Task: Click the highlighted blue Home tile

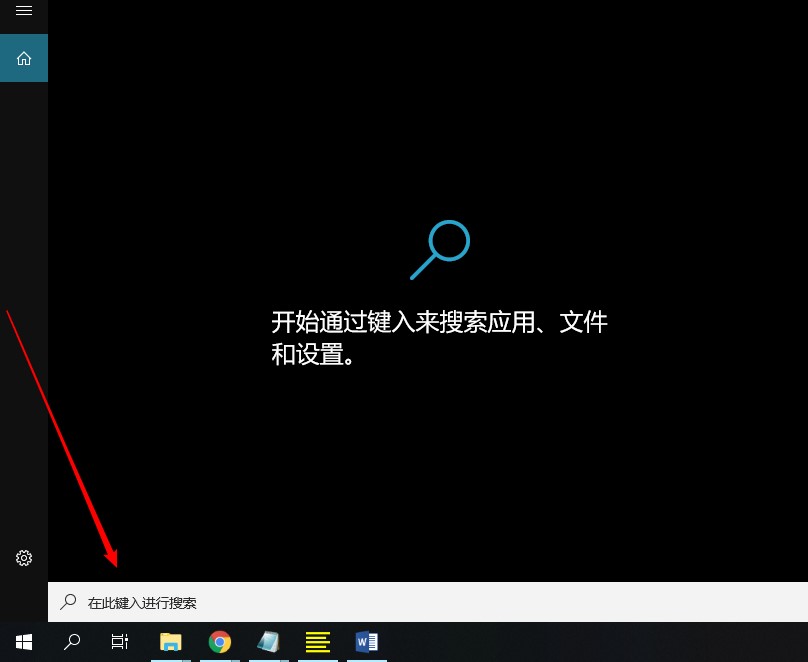Action: [x=23, y=58]
